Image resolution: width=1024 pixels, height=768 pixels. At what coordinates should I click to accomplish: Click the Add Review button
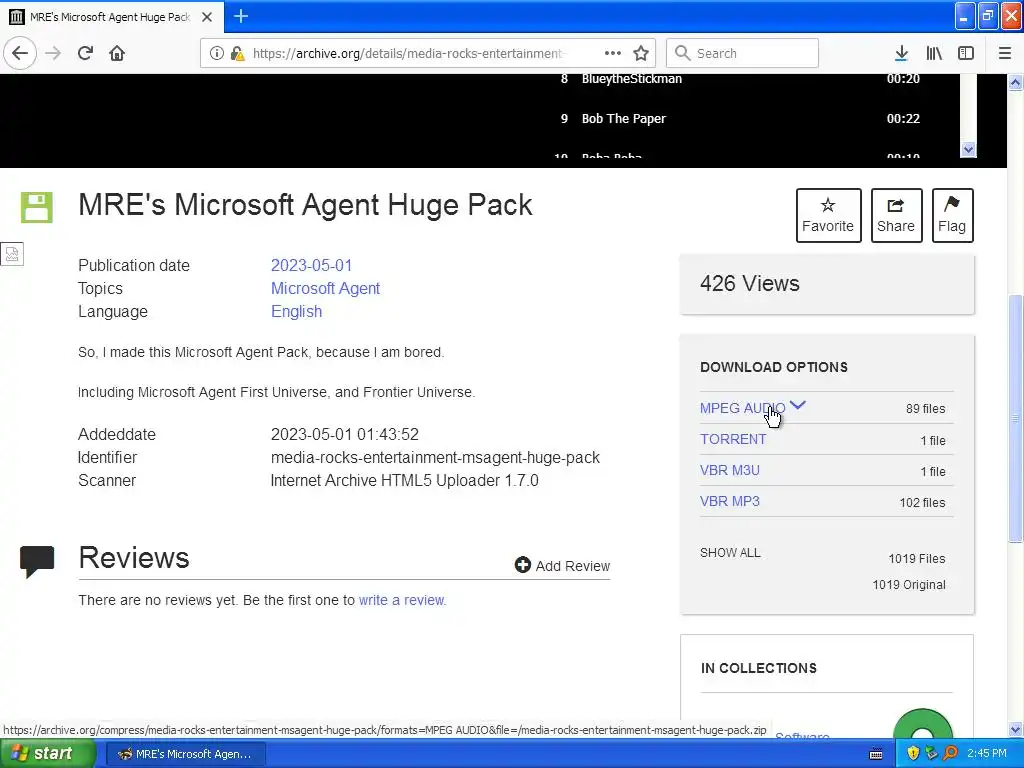tap(562, 566)
